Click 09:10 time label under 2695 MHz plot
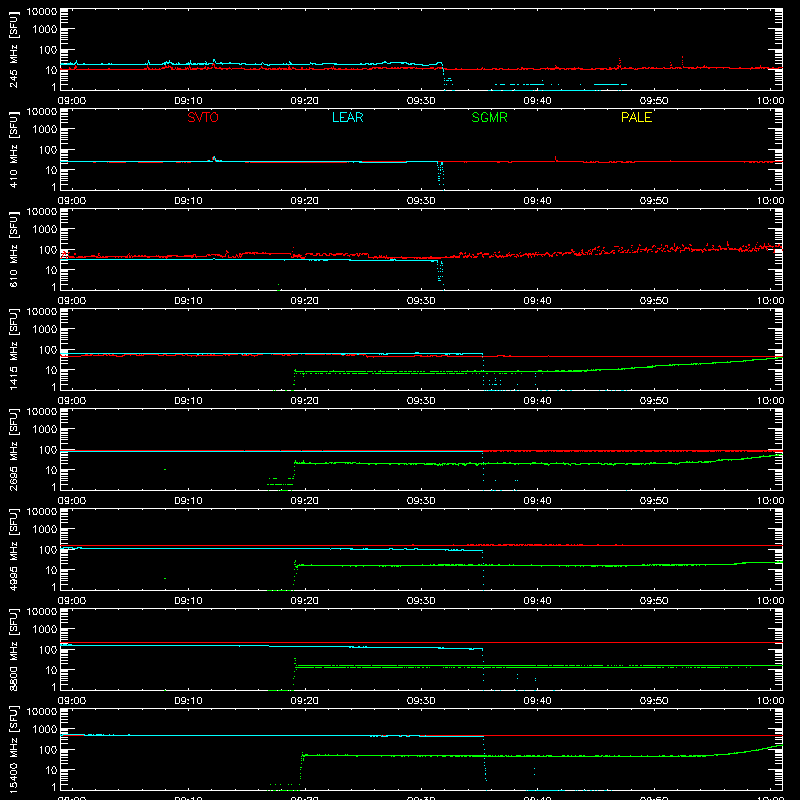 (x=188, y=501)
